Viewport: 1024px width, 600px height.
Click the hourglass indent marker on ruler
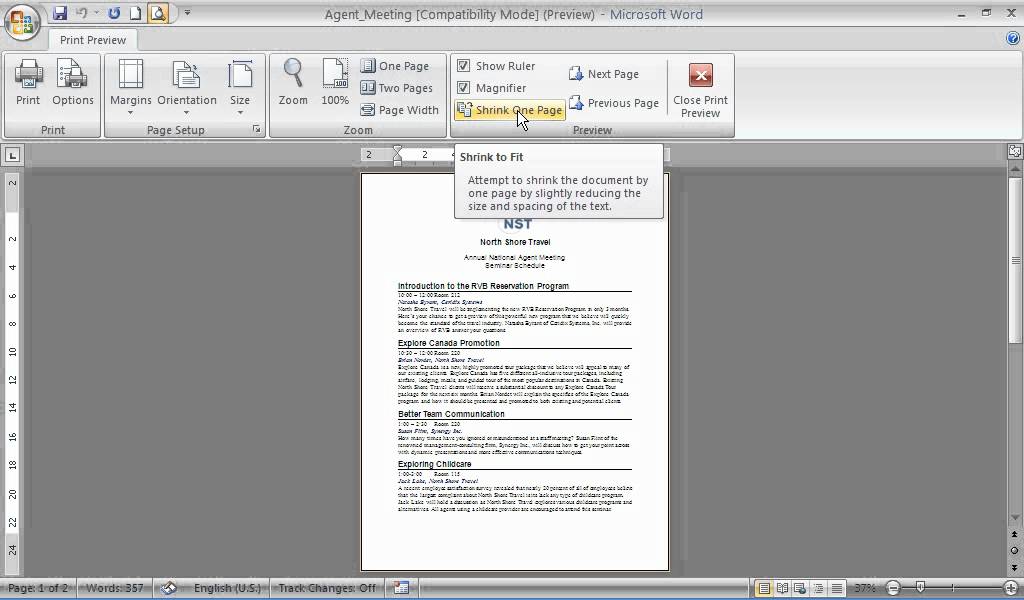(397, 155)
